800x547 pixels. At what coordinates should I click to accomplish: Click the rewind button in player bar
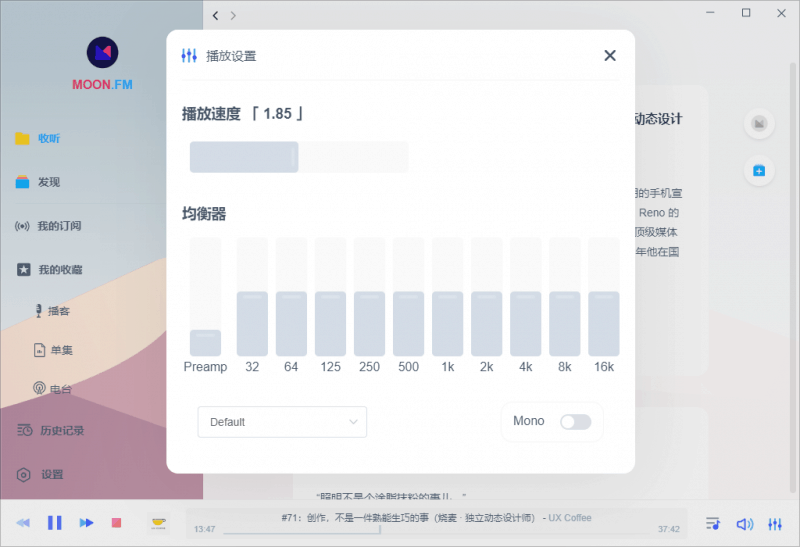pos(23,522)
